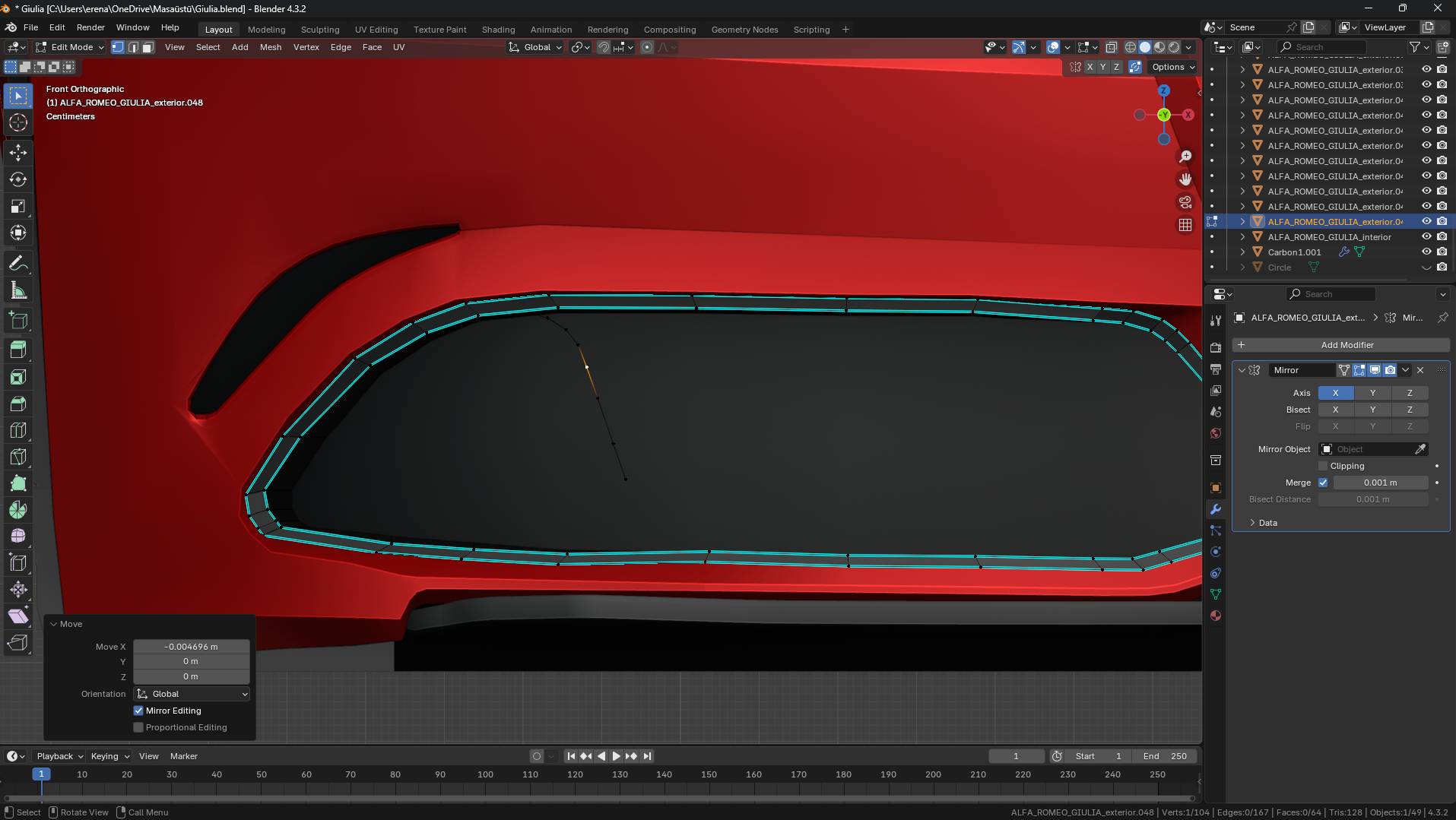Open Orientation Global dropdown in Move panel
The height and width of the screenshot is (820, 1456).
[192, 694]
